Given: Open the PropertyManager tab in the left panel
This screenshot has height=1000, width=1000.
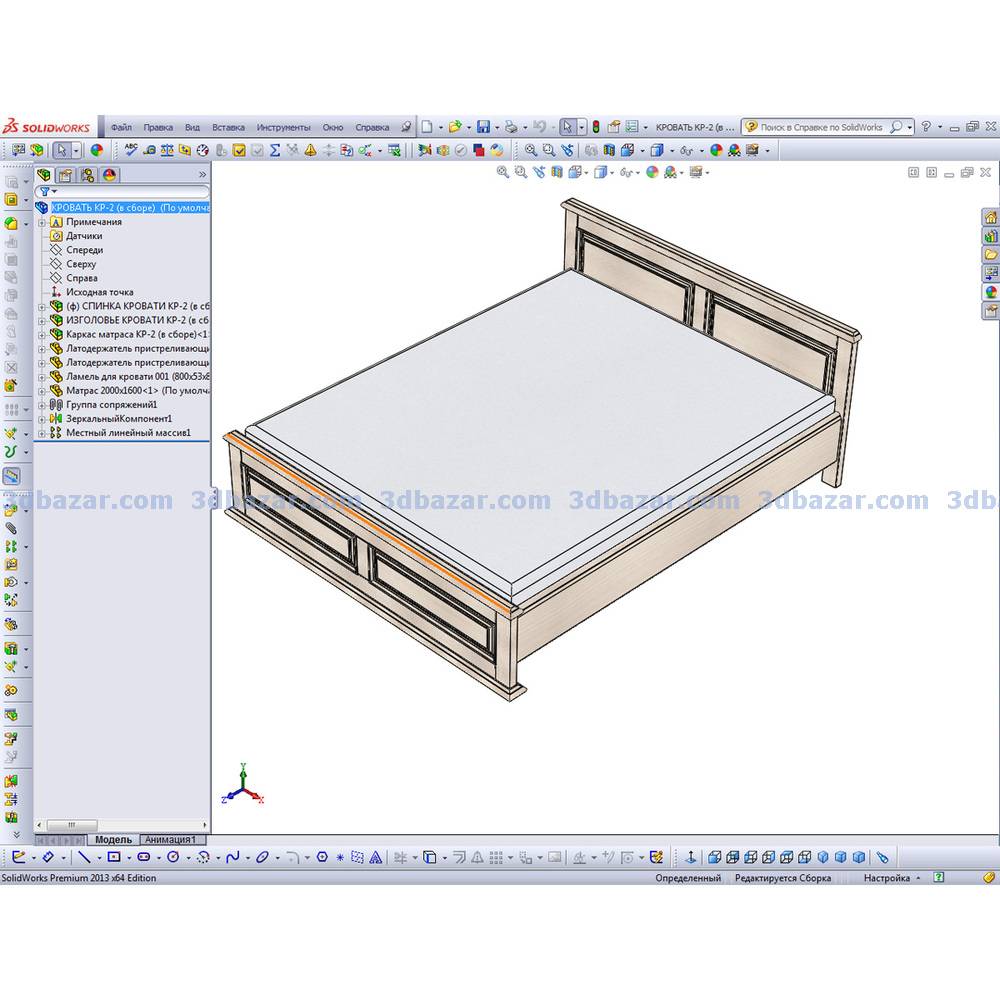Looking at the screenshot, I should [66, 175].
